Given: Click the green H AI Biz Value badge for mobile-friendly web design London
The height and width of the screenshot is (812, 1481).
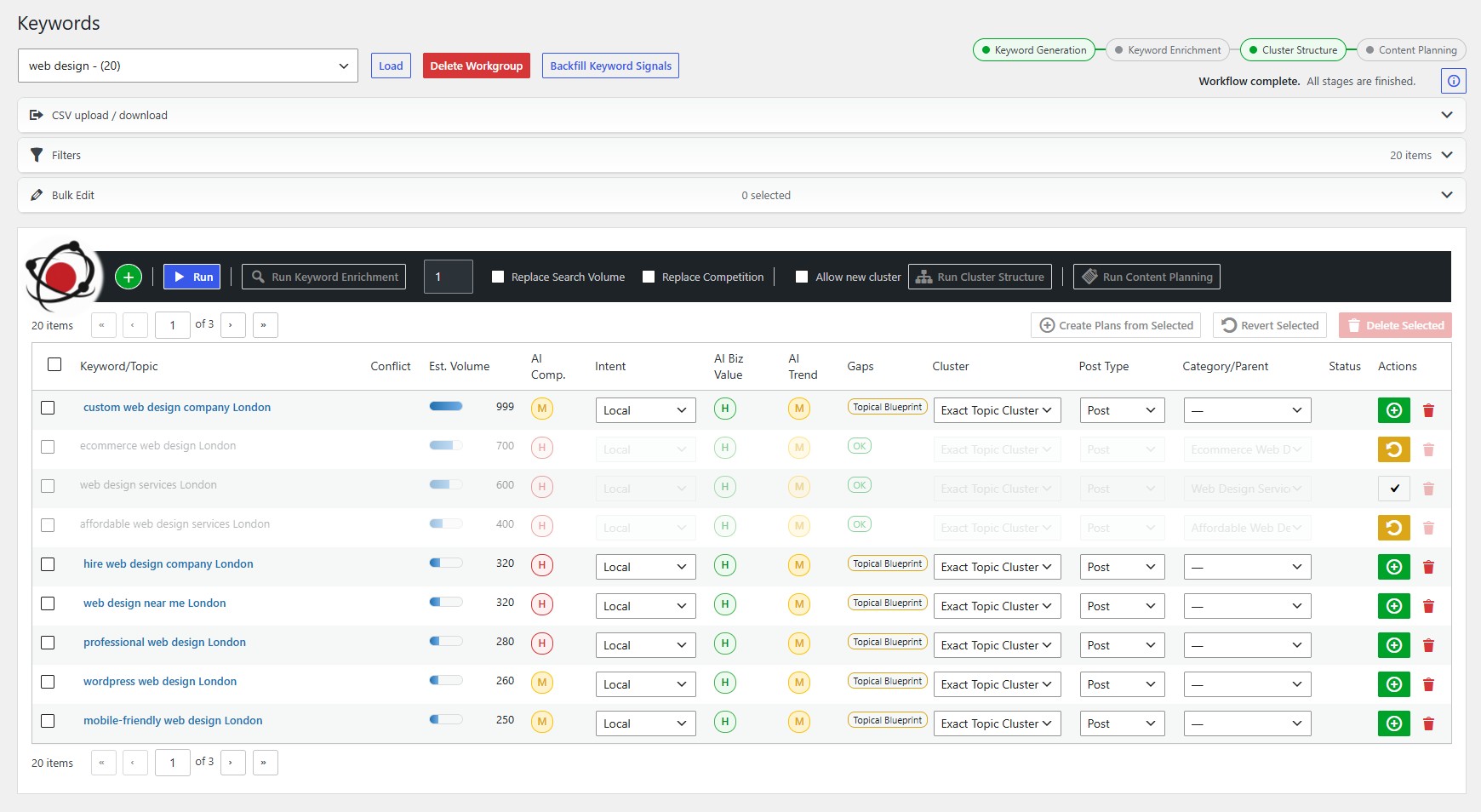Looking at the screenshot, I should [725, 722].
